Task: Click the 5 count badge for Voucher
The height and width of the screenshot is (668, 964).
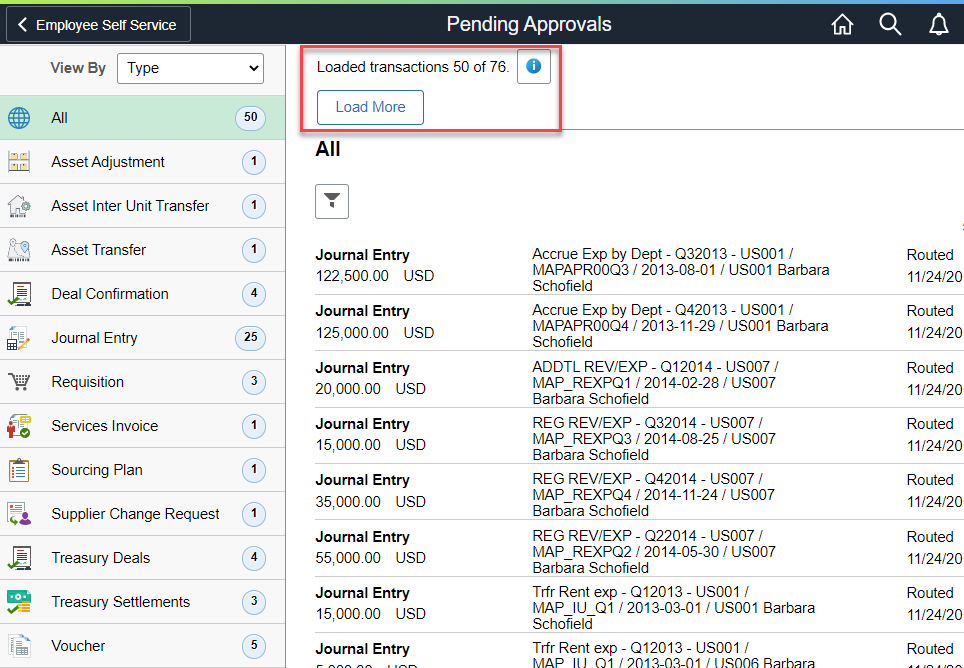Action: point(254,645)
